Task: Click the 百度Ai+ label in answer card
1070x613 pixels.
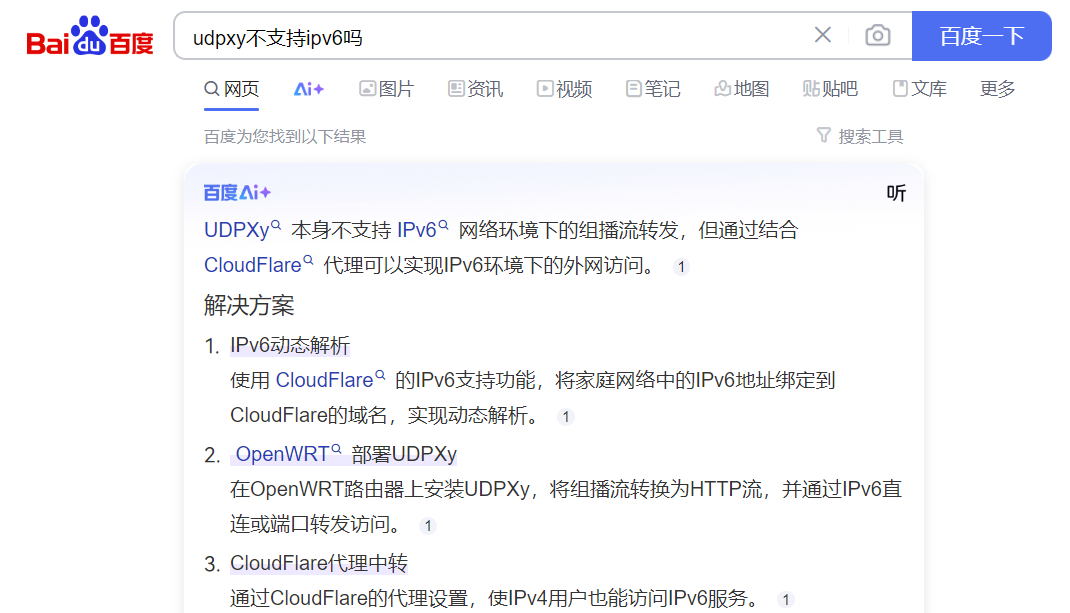Action: pos(237,193)
